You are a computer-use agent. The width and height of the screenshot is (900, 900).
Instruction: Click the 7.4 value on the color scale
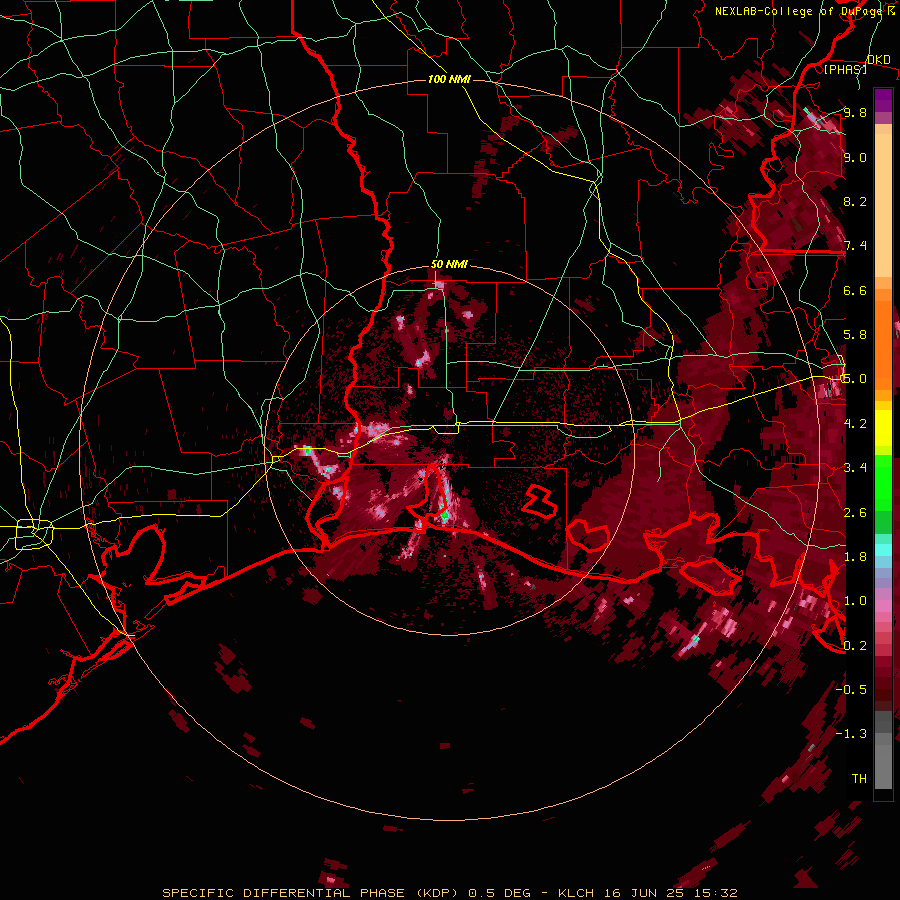[855, 246]
